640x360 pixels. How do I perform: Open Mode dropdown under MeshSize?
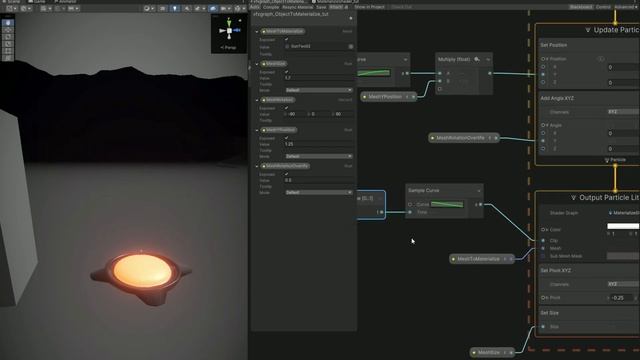(318, 90)
